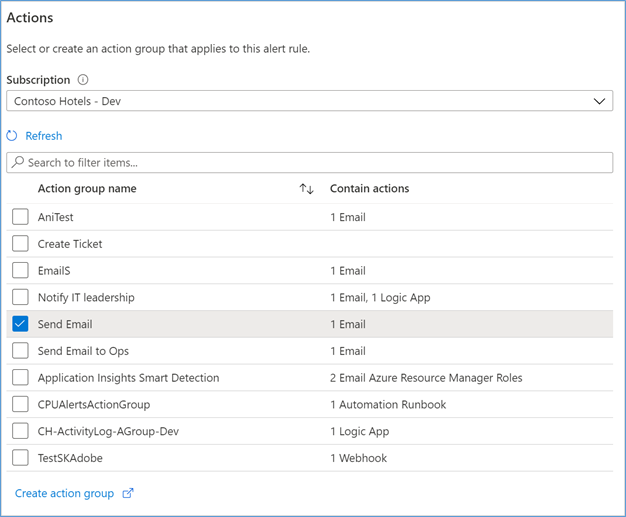This screenshot has height=517, width=626.
Task: Click the magnifier search icon
Action: pos(18,162)
